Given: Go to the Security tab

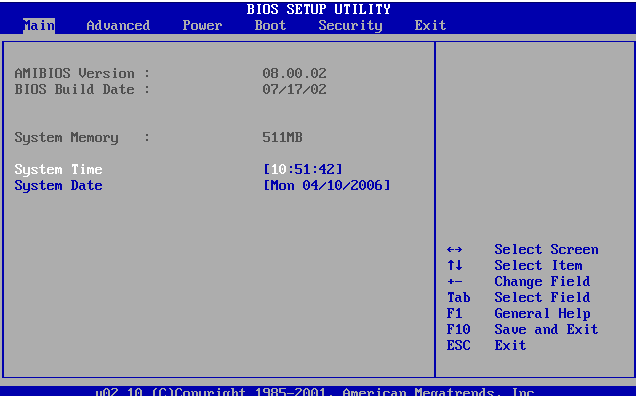Looking at the screenshot, I should [350, 26].
